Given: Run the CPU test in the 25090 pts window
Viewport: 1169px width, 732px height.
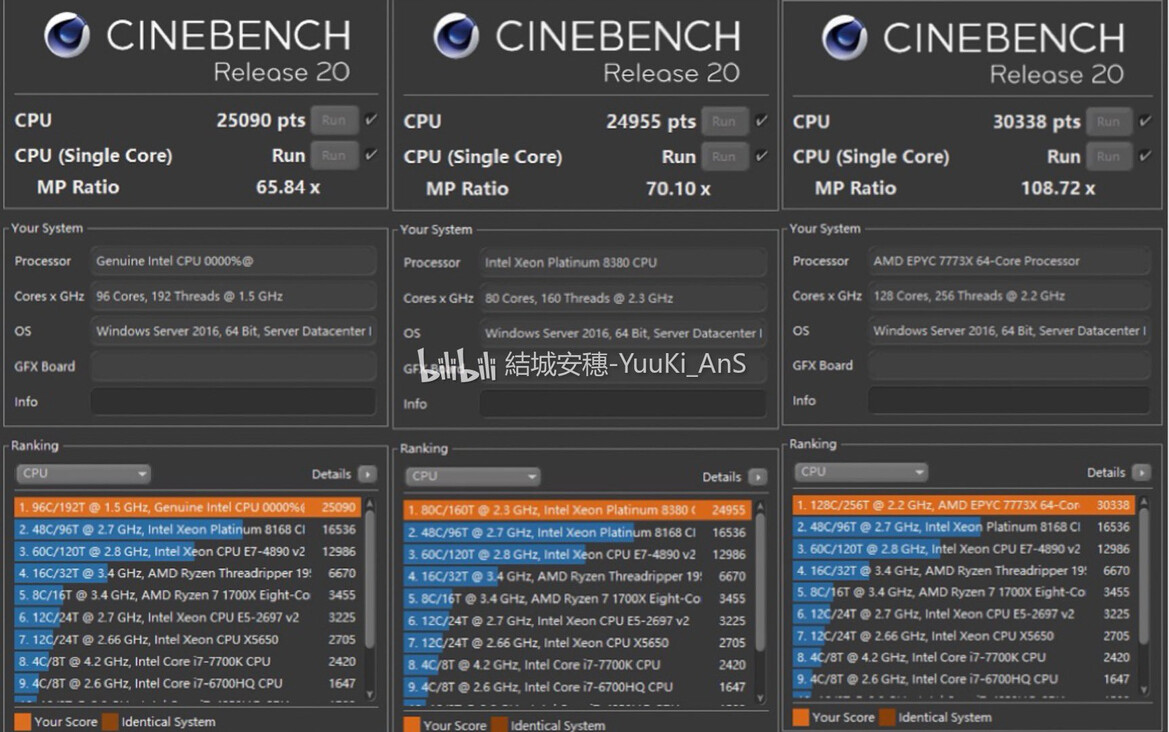Looking at the screenshot, I should tap(334, 120).
